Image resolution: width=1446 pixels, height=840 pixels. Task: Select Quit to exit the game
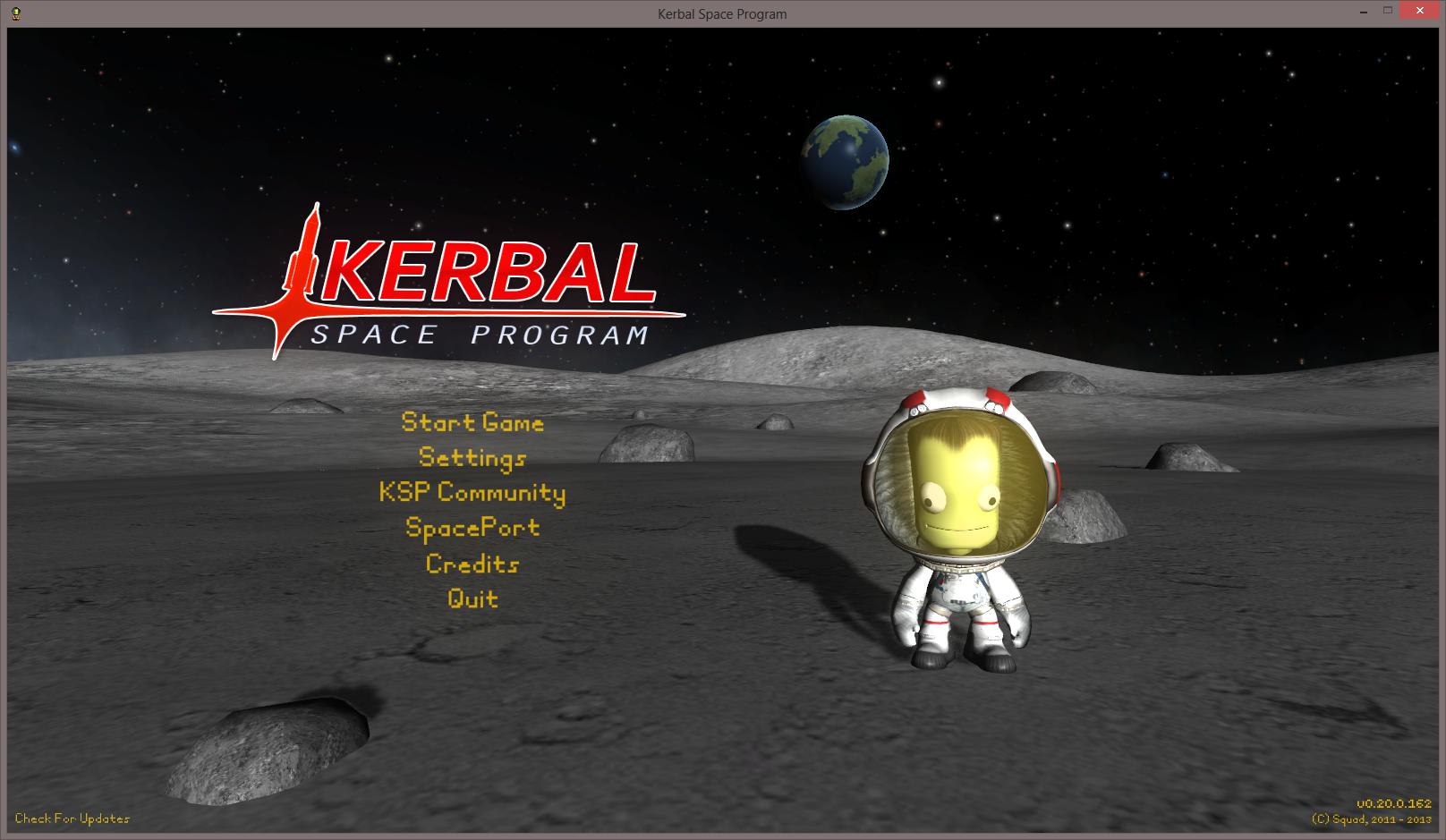point(472,598)
